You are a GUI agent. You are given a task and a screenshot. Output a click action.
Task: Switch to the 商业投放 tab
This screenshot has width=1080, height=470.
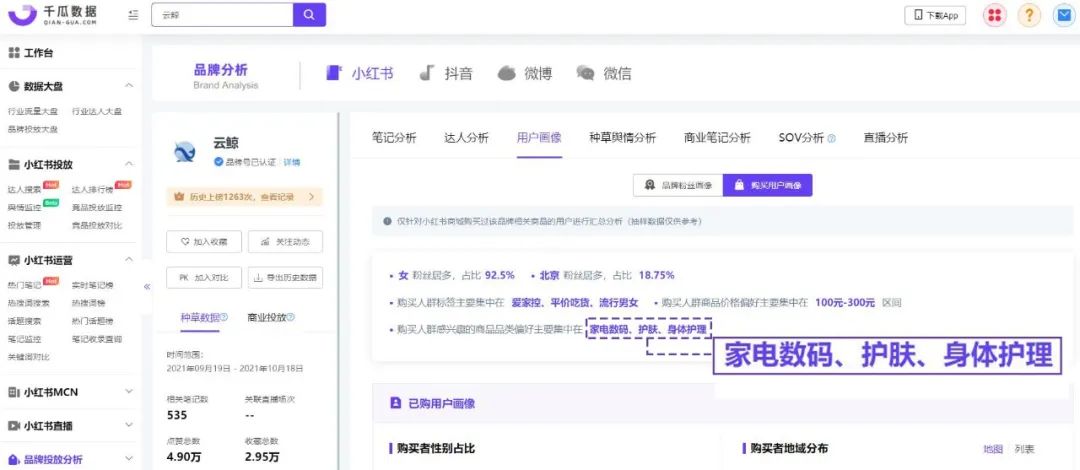click(267, 318)
